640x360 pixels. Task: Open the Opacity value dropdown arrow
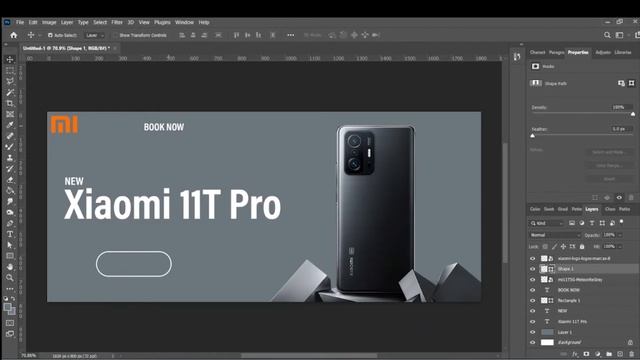pyautogui.click(x=620, y=235)
